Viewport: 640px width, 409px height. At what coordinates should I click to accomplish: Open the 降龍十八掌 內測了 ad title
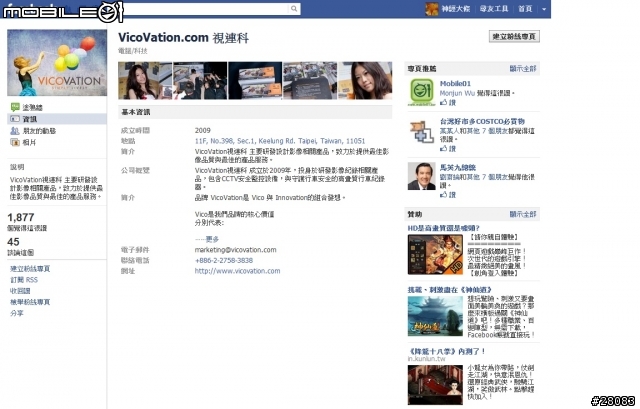pyautogui.click(x=447, y=351)
